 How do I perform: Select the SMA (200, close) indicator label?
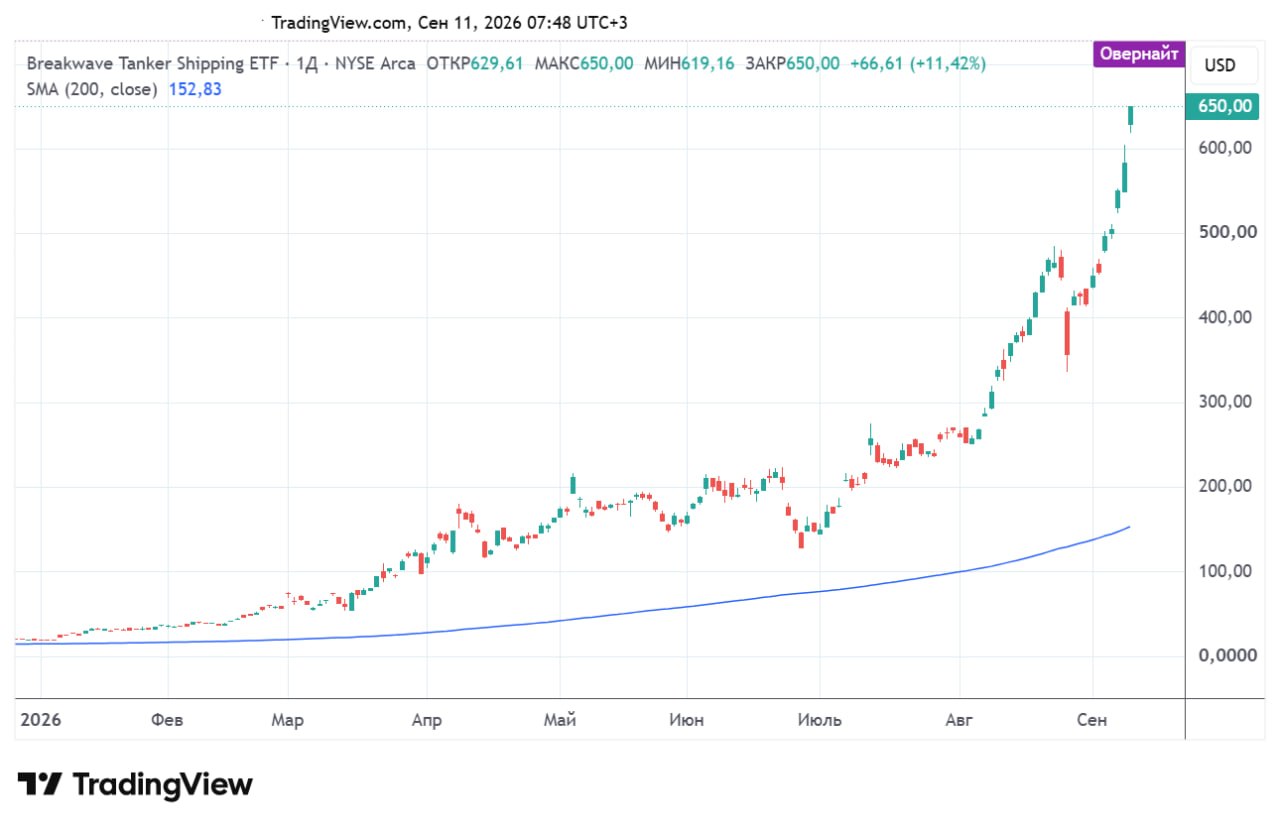92,89
